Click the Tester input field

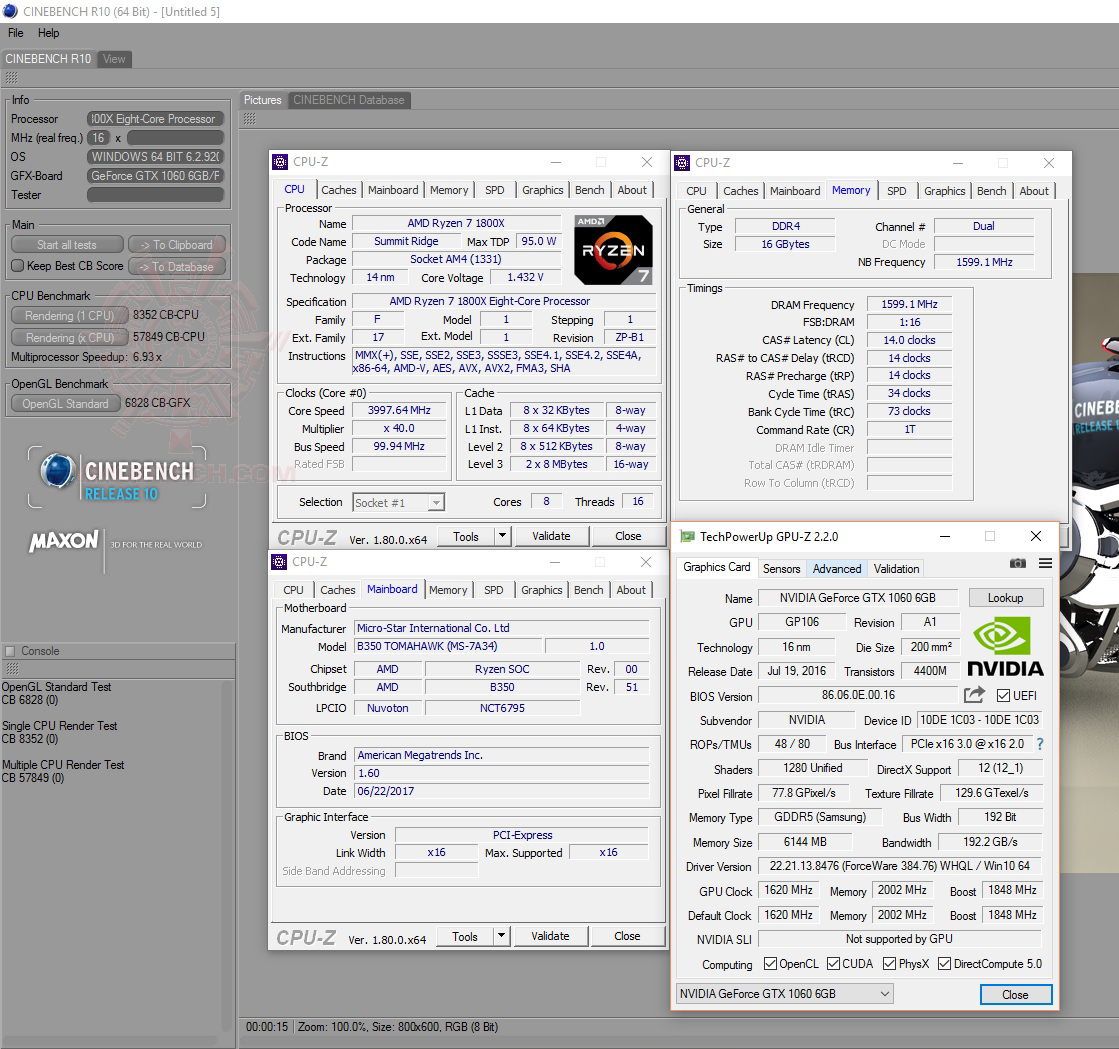pos(156,195)
